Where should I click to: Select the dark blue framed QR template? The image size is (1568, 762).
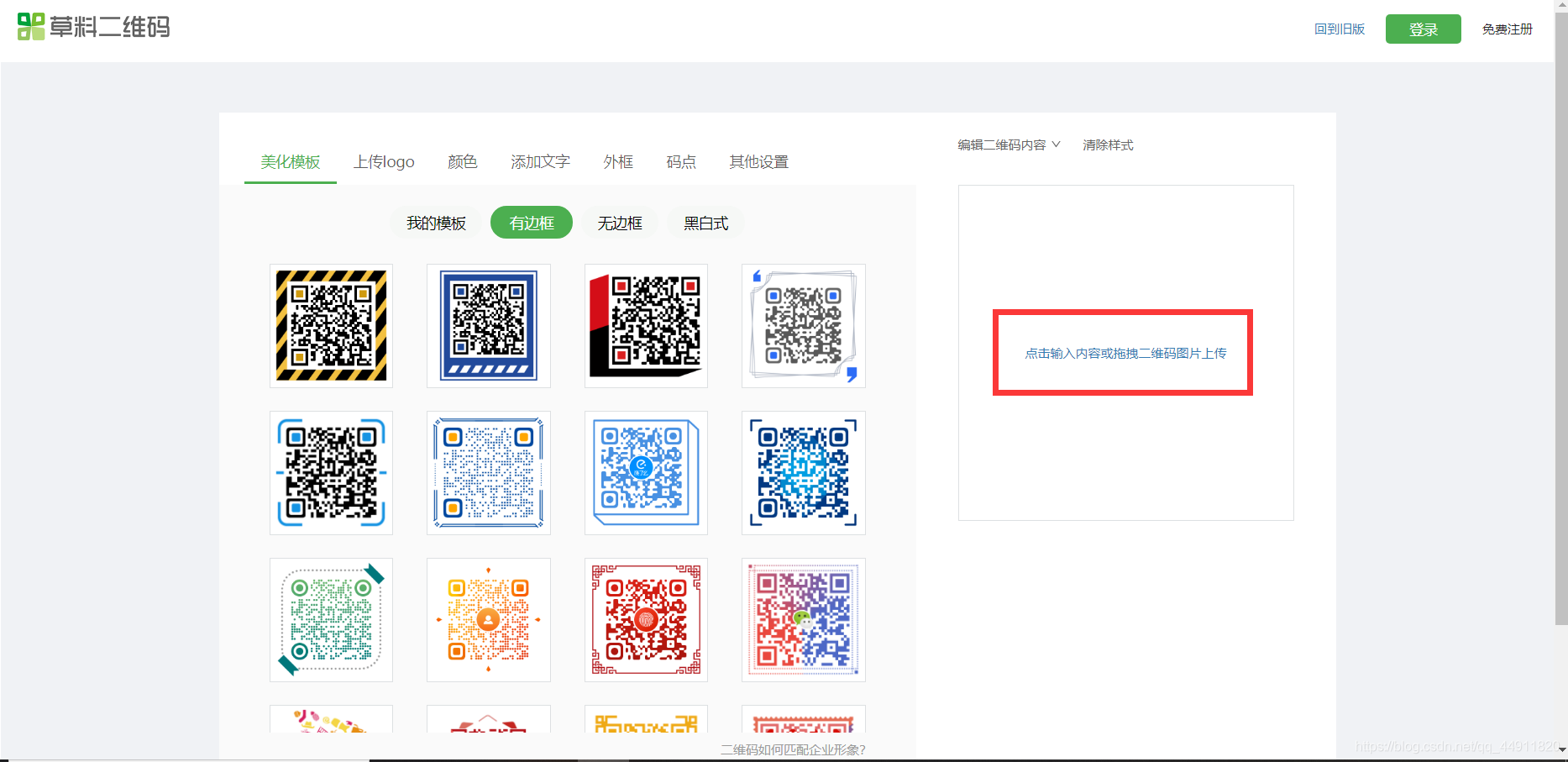[x=489, y=326]
